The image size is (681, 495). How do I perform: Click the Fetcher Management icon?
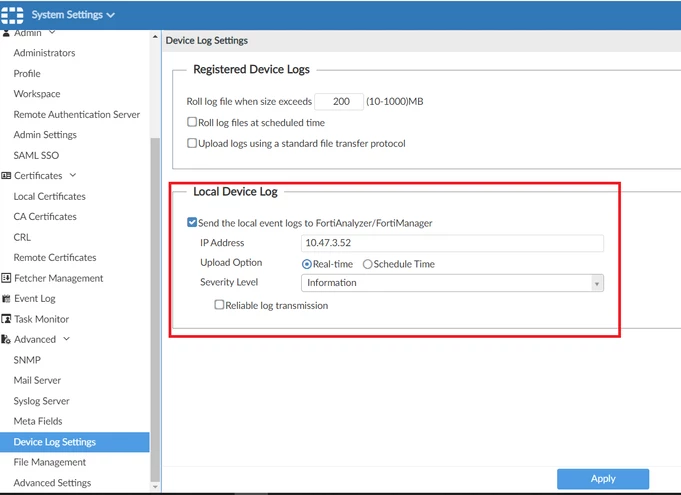tap(6, 278)
